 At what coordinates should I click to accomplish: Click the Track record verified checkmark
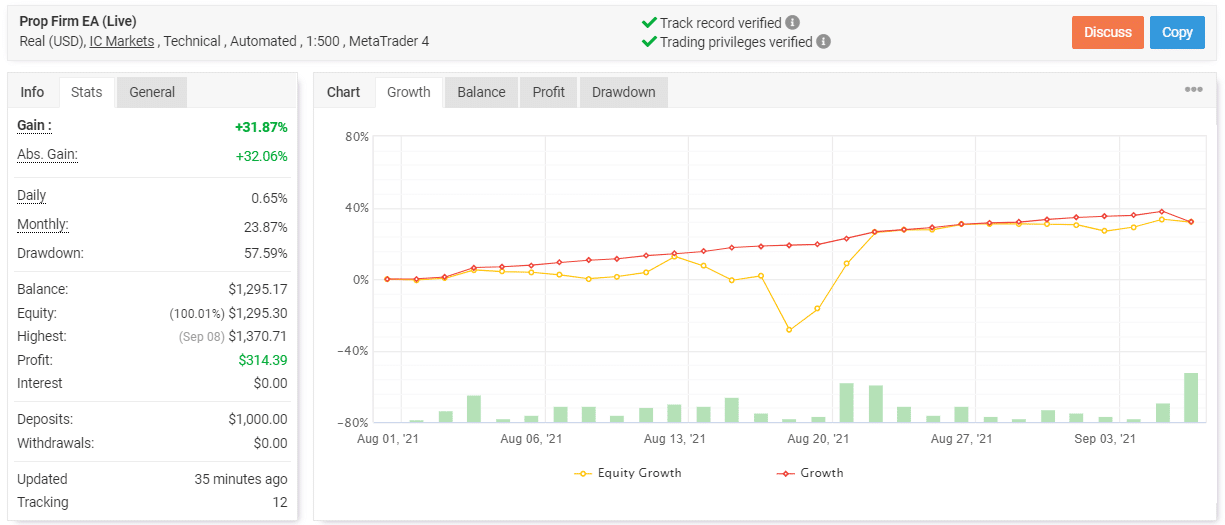(x=648, y=23)
